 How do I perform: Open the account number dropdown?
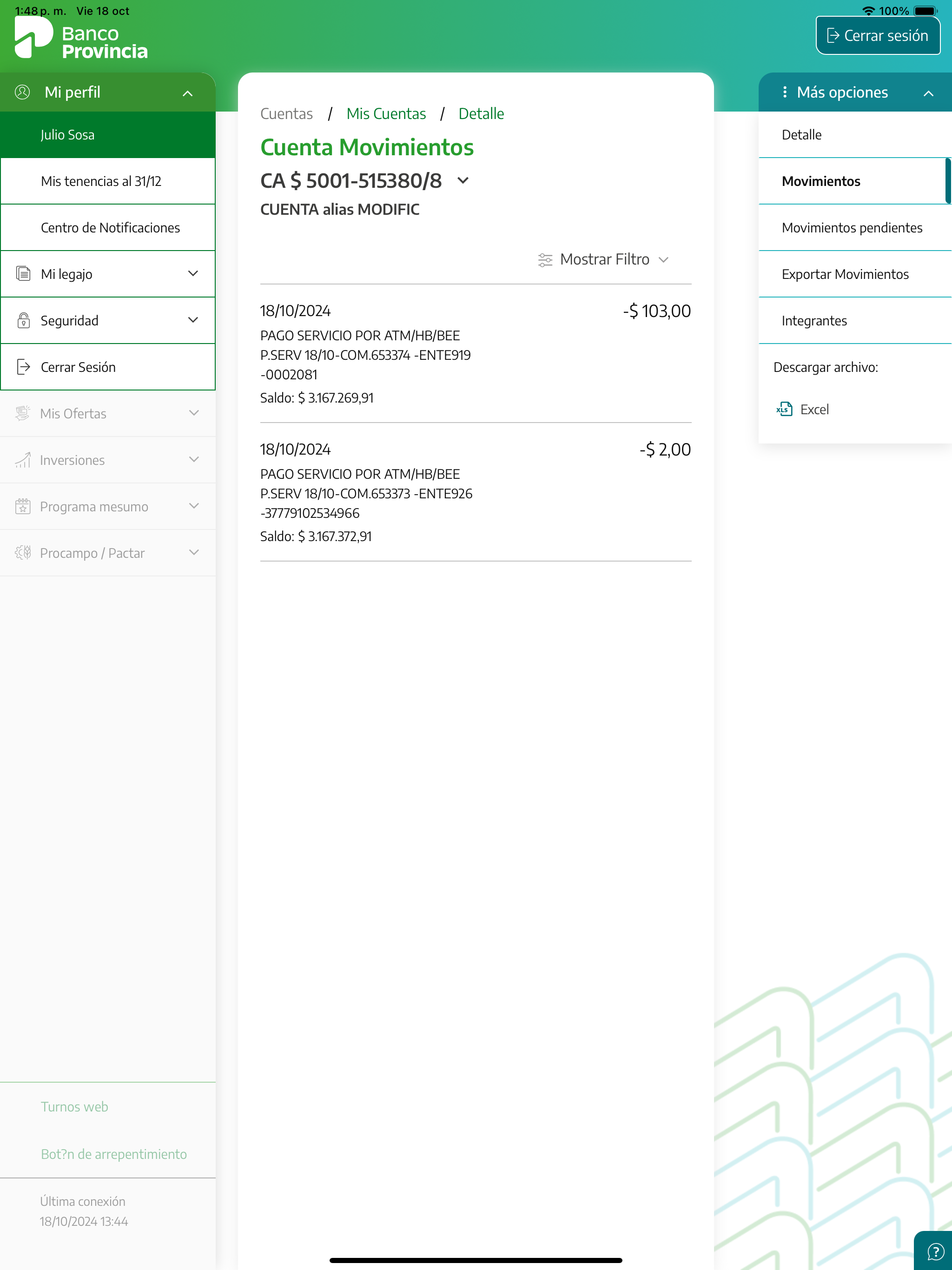tap(463, 181)
